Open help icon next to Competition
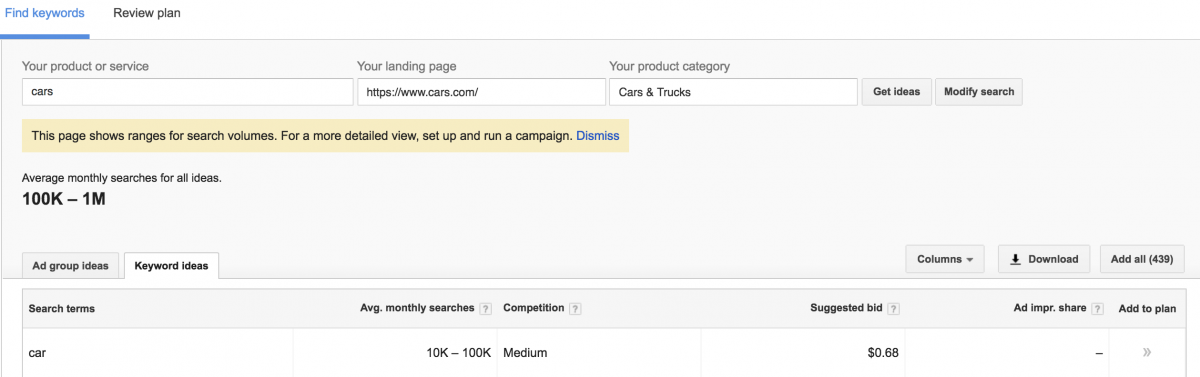The width and height of the screenshot is (1200, 377). tap(575, 309)
